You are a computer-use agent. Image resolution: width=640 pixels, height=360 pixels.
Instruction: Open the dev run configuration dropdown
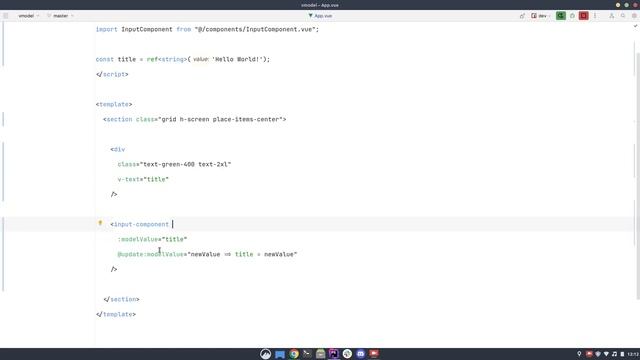click(541, 16)
